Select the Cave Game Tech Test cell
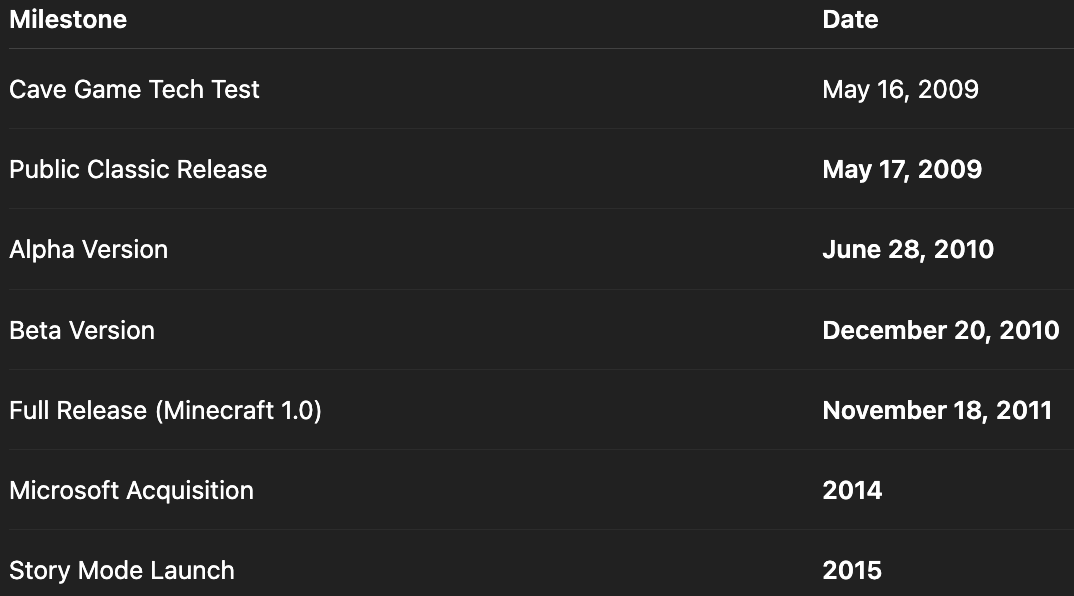This screenshot has height=596, width=1074. tap(134, 89)
